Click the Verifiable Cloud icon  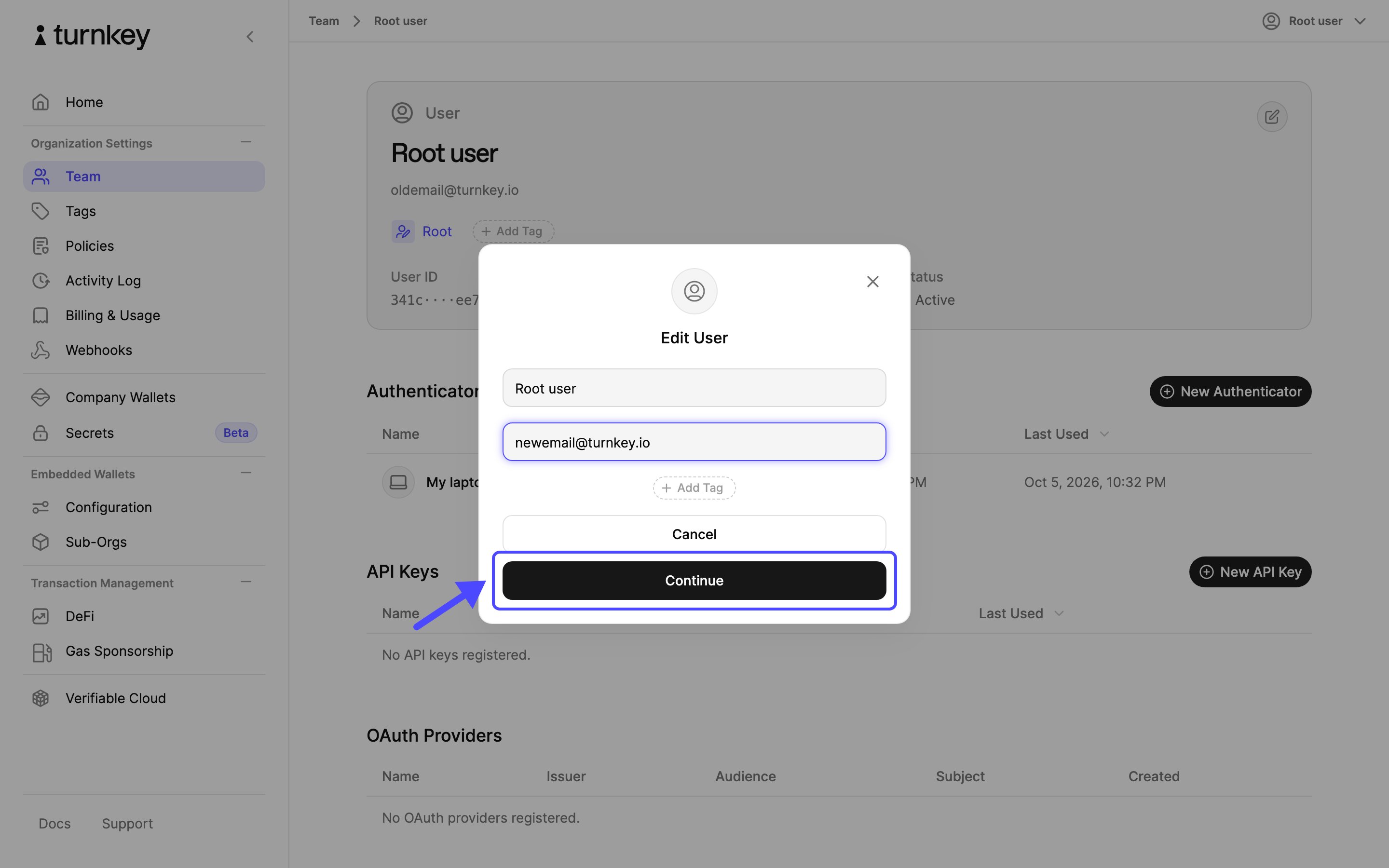(40, 698)
